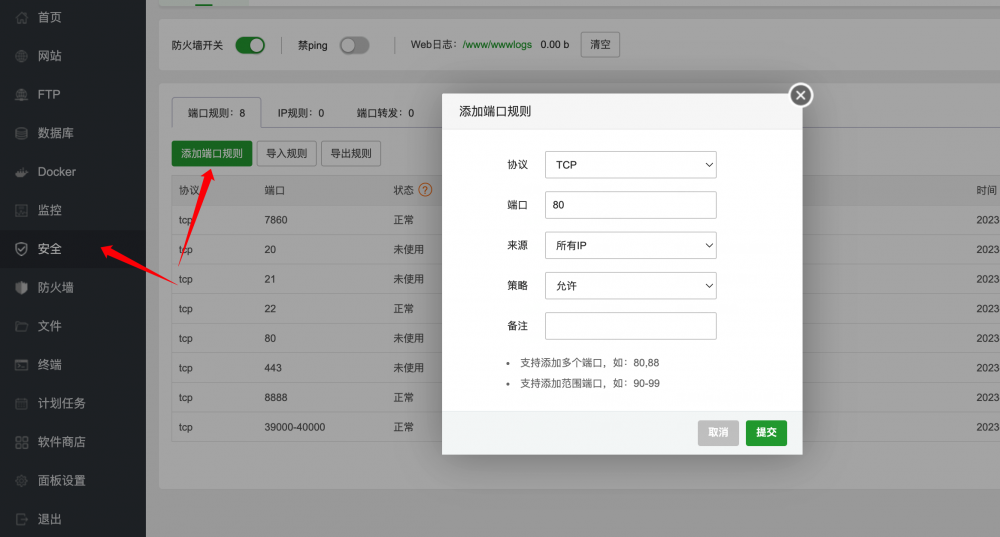Close the add port rule dialog

pos(799,95)
